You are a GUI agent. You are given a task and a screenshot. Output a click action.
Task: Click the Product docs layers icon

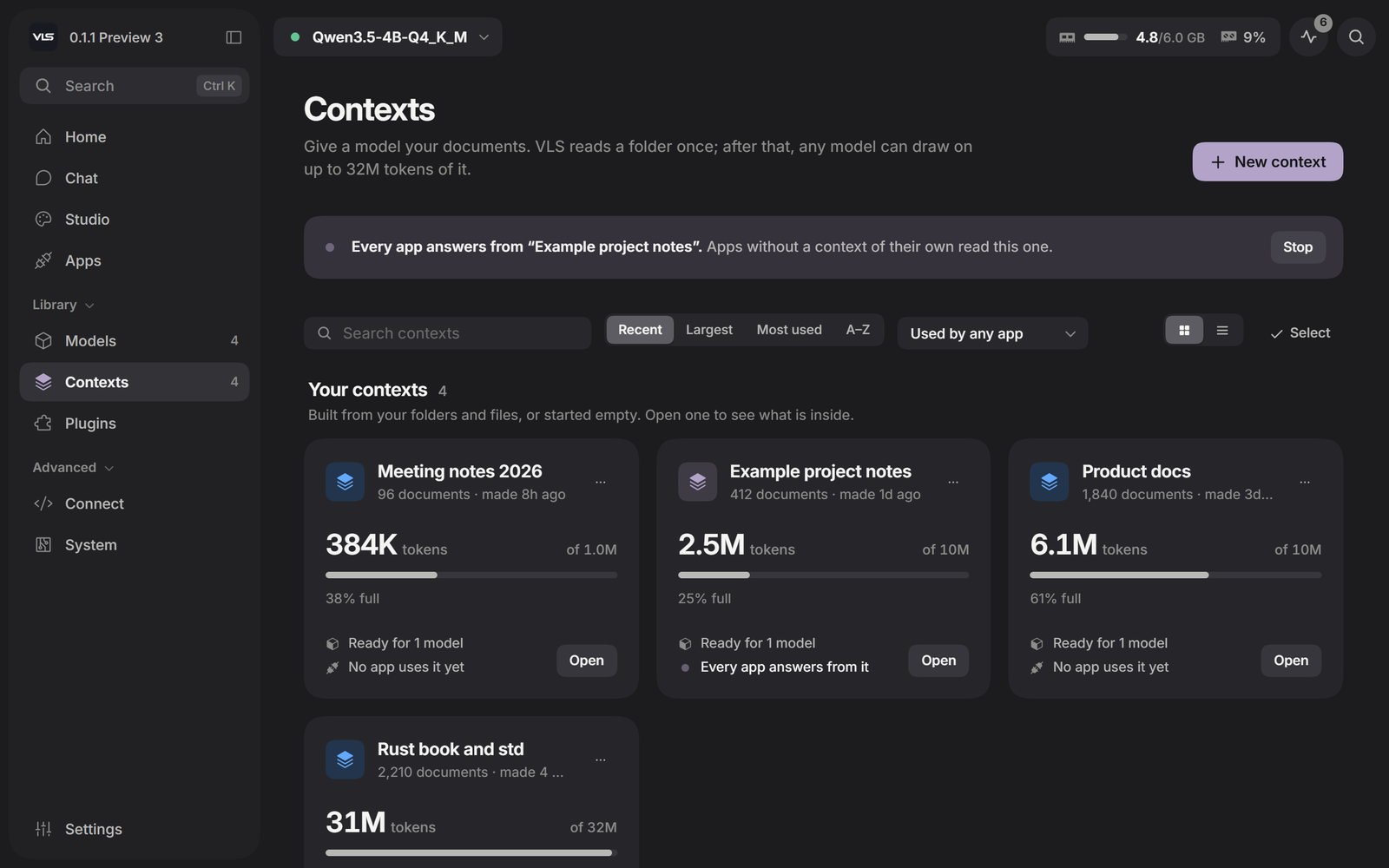[x=1050, y=482]
